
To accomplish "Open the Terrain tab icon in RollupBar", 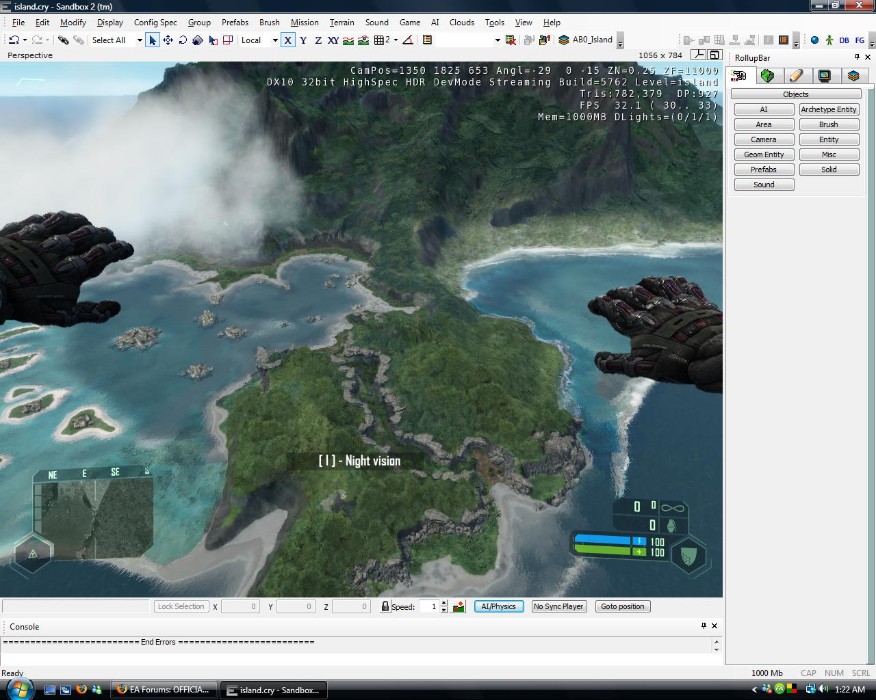I will click(767, 75).
